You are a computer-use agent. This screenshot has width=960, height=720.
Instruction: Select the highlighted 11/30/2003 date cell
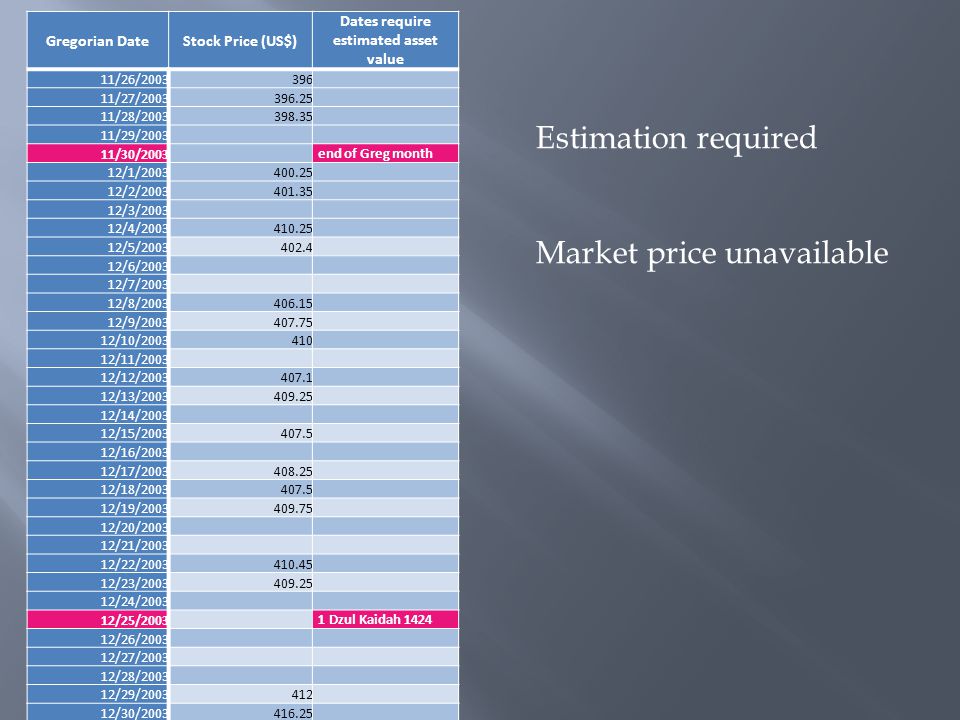pyautogui.click(x=97, y=154)
